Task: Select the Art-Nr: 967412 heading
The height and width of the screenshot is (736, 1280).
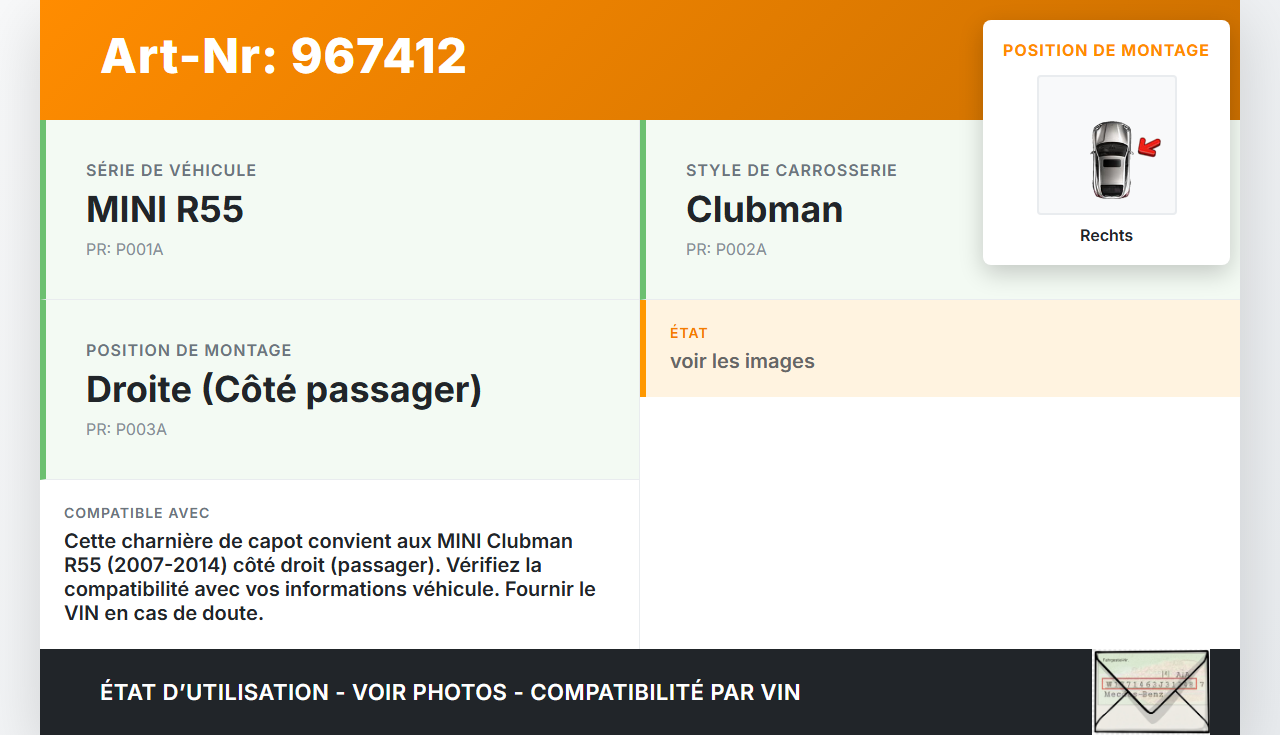Action: 283,56
